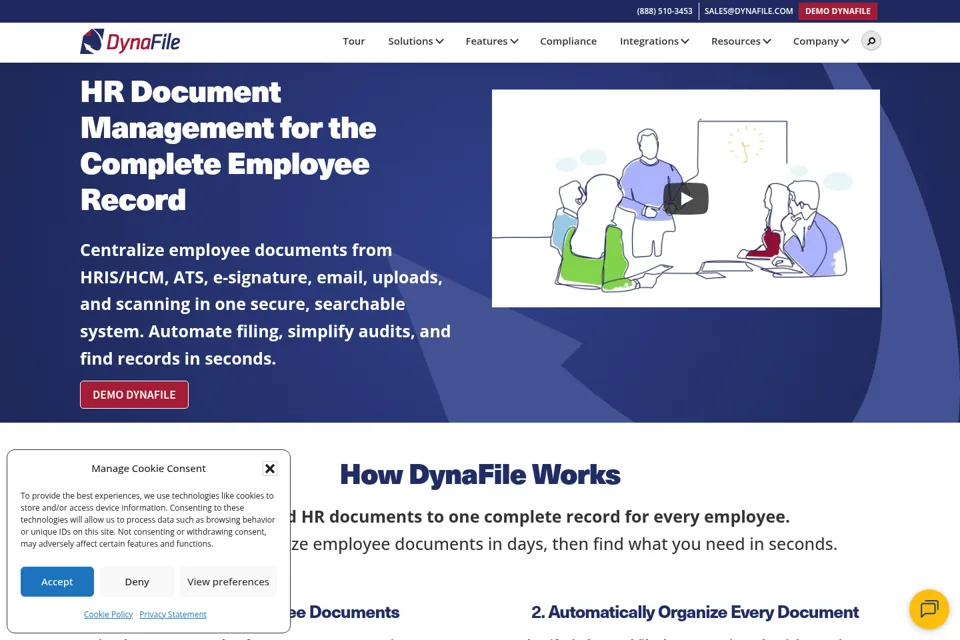Deny cookies
Image resolution: width=960 pixels, height=640 pixels.
coord(137,582)
